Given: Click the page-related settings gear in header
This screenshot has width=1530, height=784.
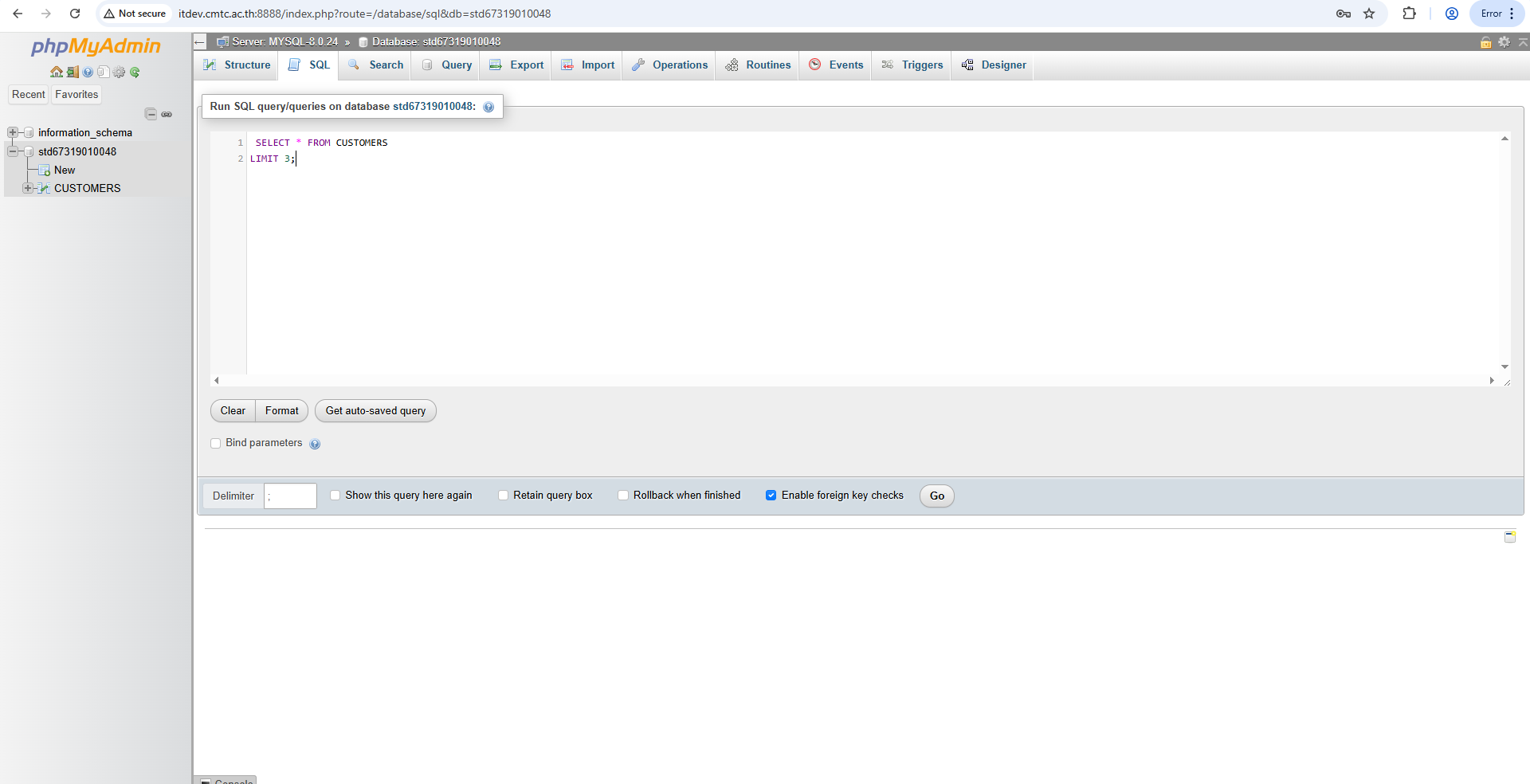Looking at the screenshot, I should pos(1504,42).
